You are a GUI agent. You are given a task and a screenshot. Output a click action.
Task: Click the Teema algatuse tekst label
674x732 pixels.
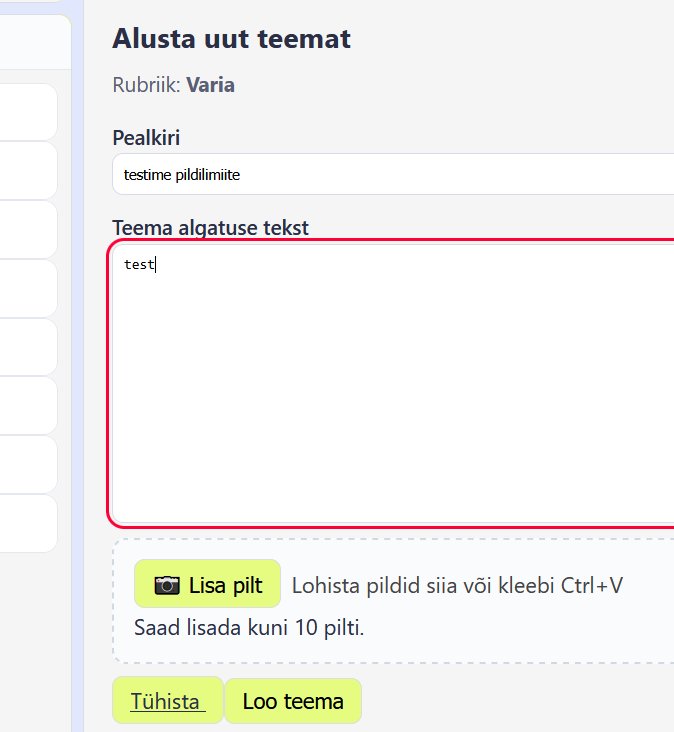(x=211, y=227)
